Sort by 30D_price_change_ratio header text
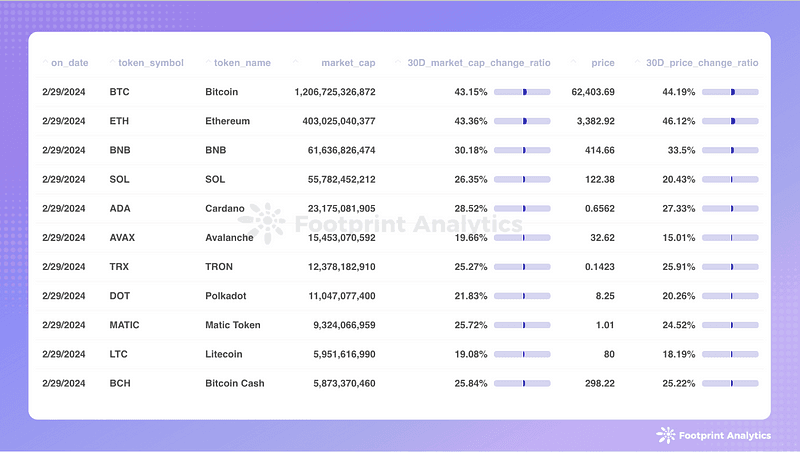This screenshot has height=452, width=800. coord(702,63)
